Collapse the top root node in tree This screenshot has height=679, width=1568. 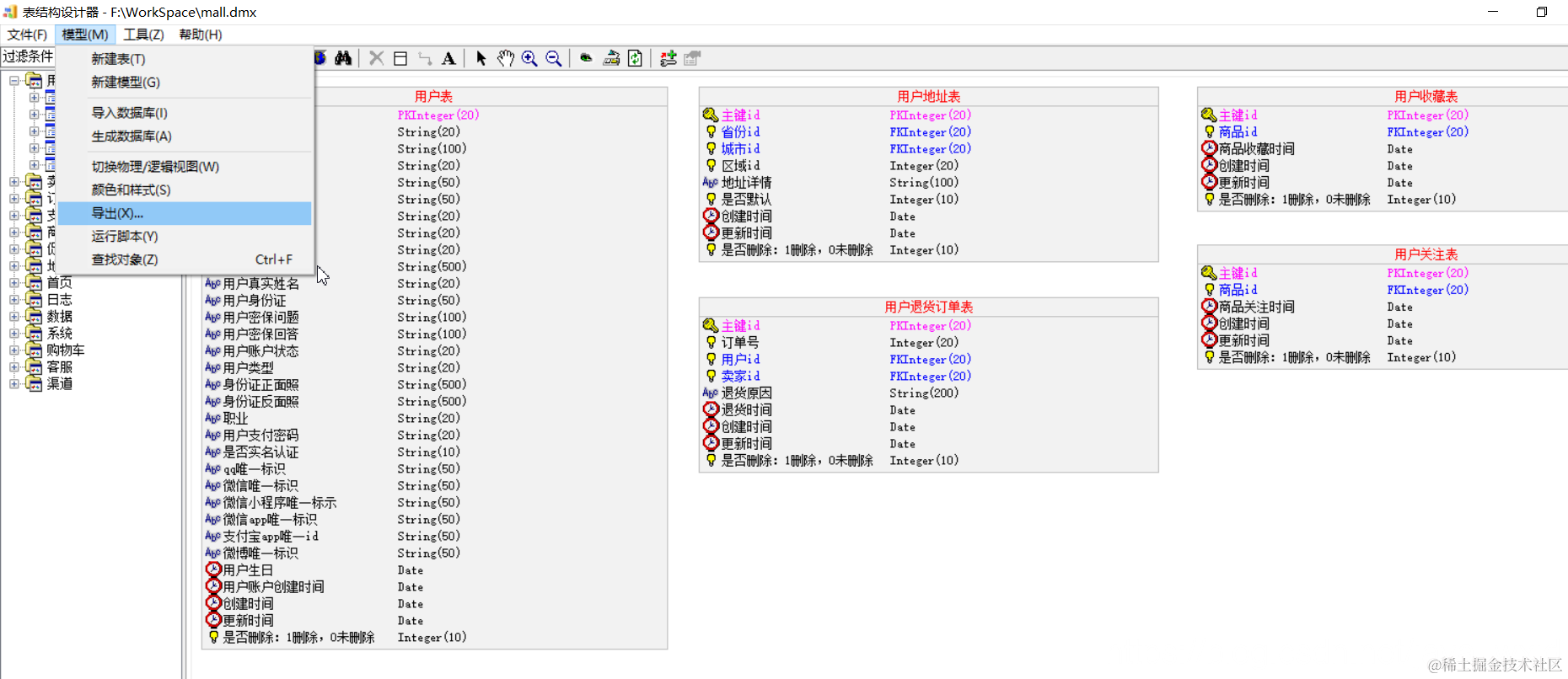(x=13, y=80)
